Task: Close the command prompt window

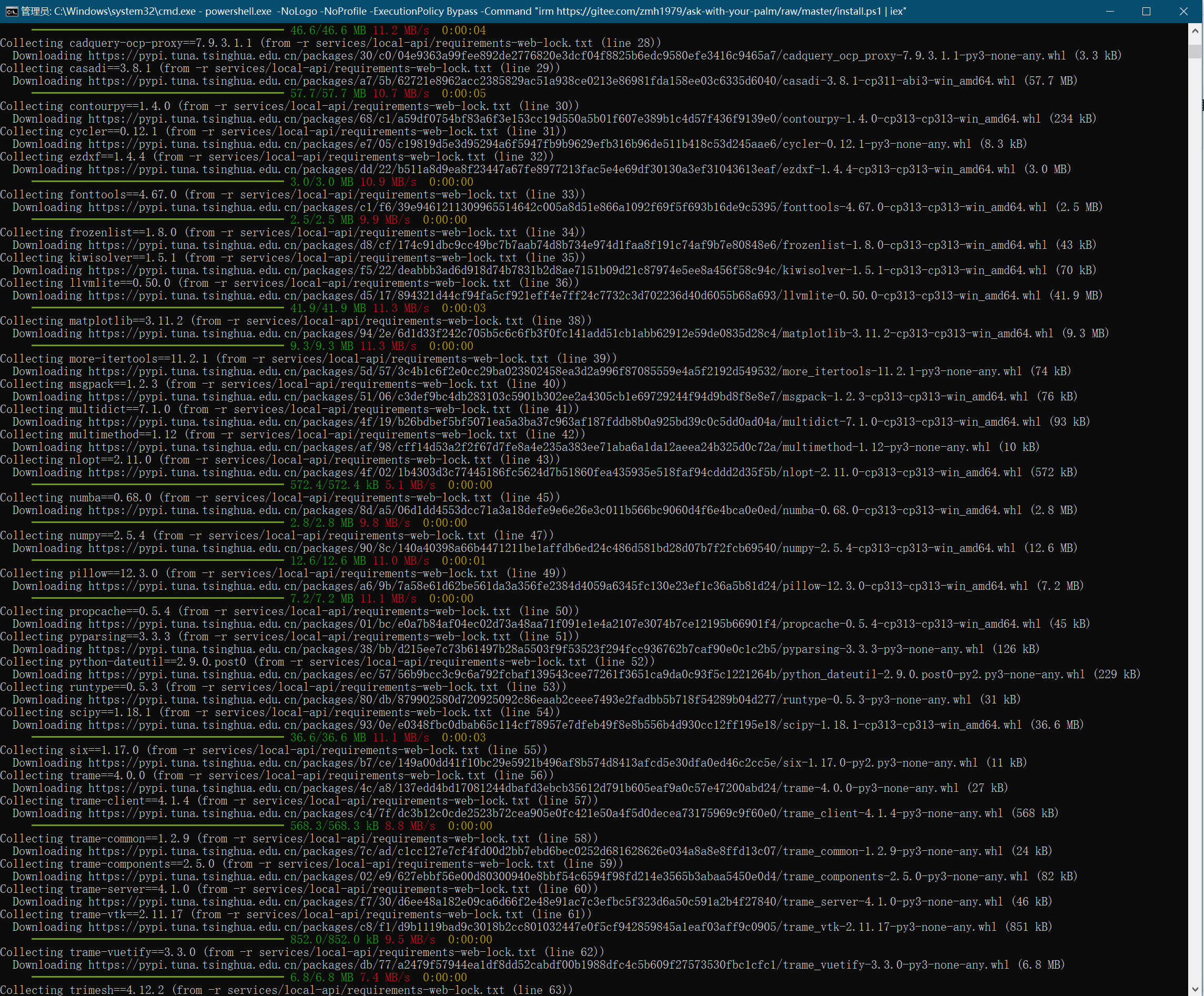Action: 1183,12
